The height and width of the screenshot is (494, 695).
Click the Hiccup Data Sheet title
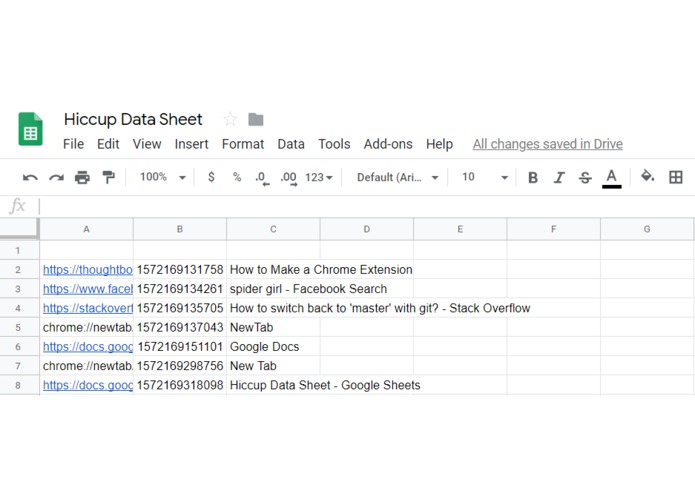[x=133, y=119]
